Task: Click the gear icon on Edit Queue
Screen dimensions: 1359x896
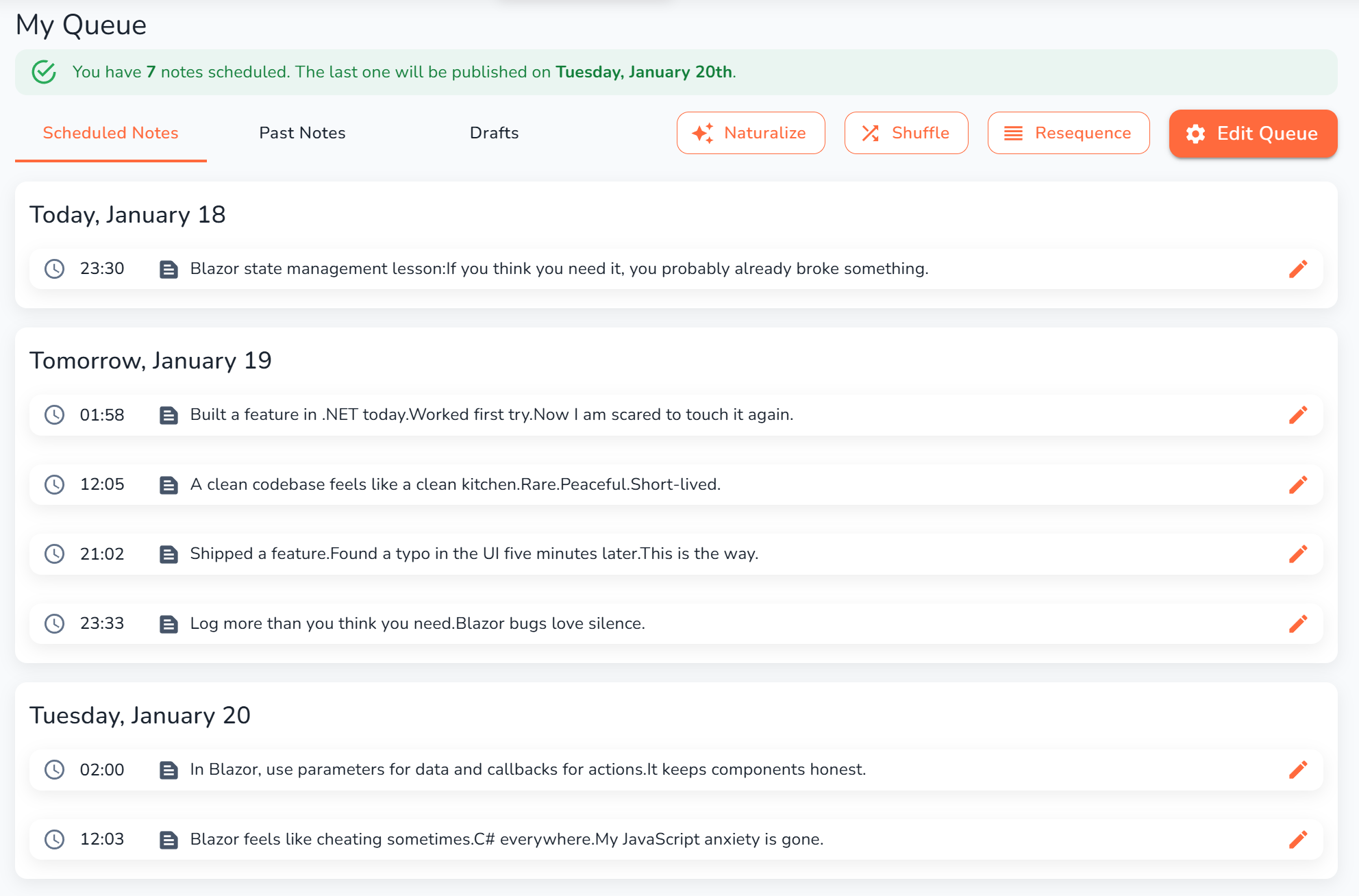Action: coord(1195,134)
